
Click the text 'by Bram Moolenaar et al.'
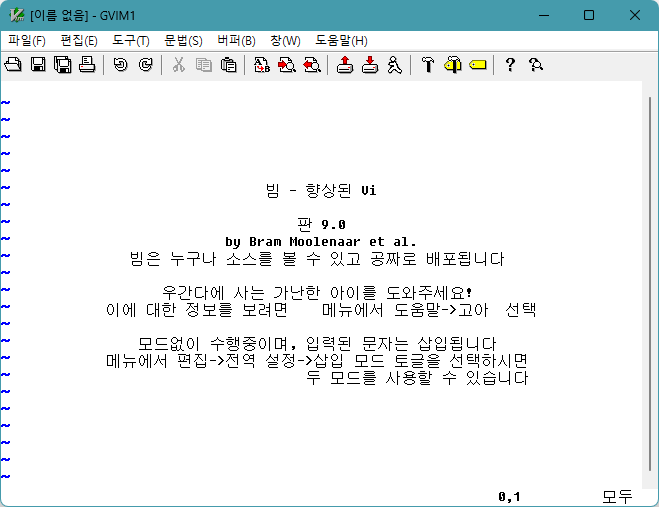(x=321, y=242)
